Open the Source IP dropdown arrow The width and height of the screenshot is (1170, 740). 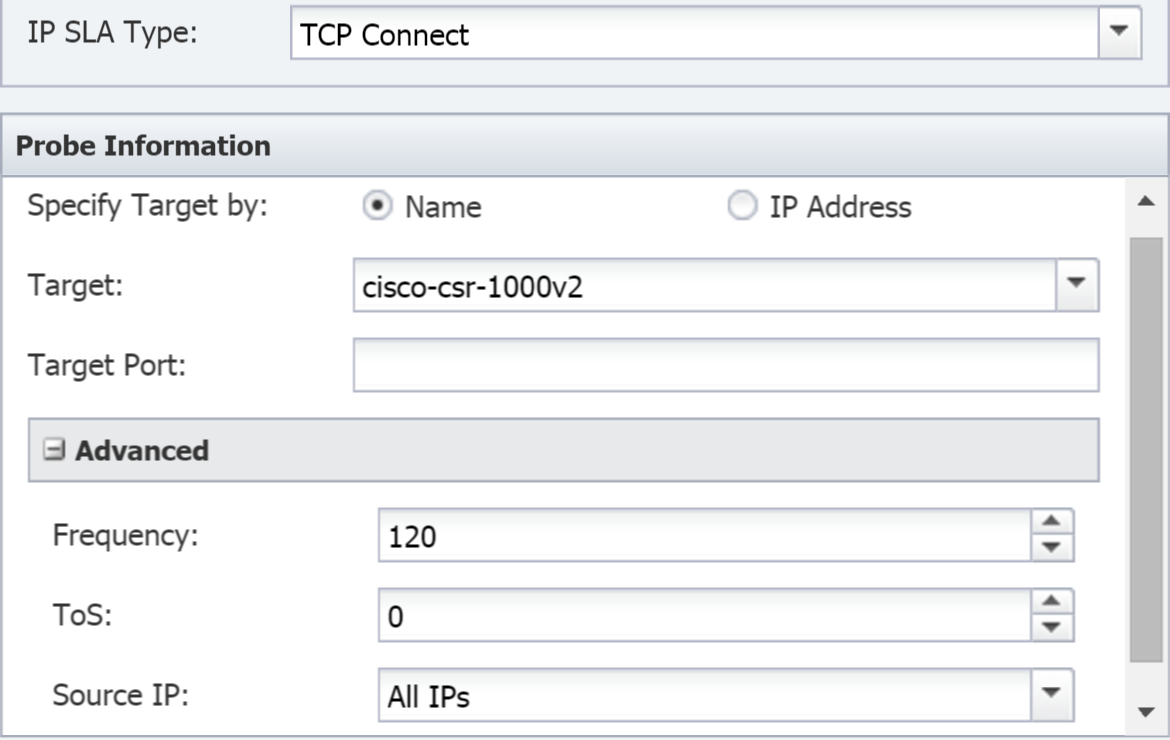pyautogui.click(x=1051, y=694)
